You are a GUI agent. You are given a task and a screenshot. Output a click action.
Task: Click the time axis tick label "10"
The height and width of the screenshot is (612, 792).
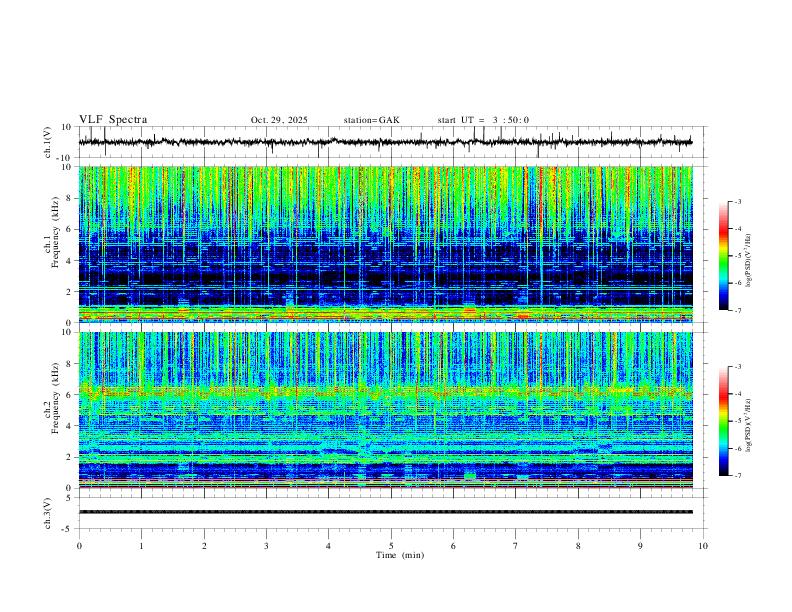click(703, 546)
